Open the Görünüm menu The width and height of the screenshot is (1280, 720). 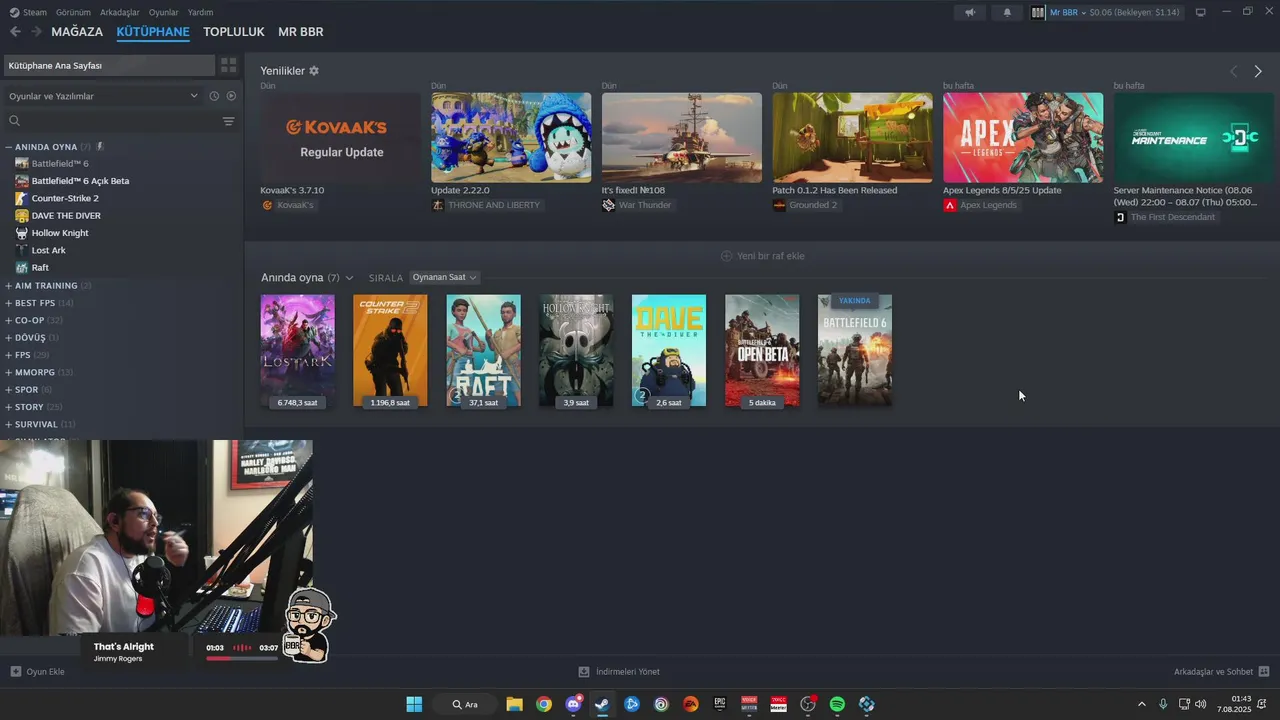click(73, 12)
